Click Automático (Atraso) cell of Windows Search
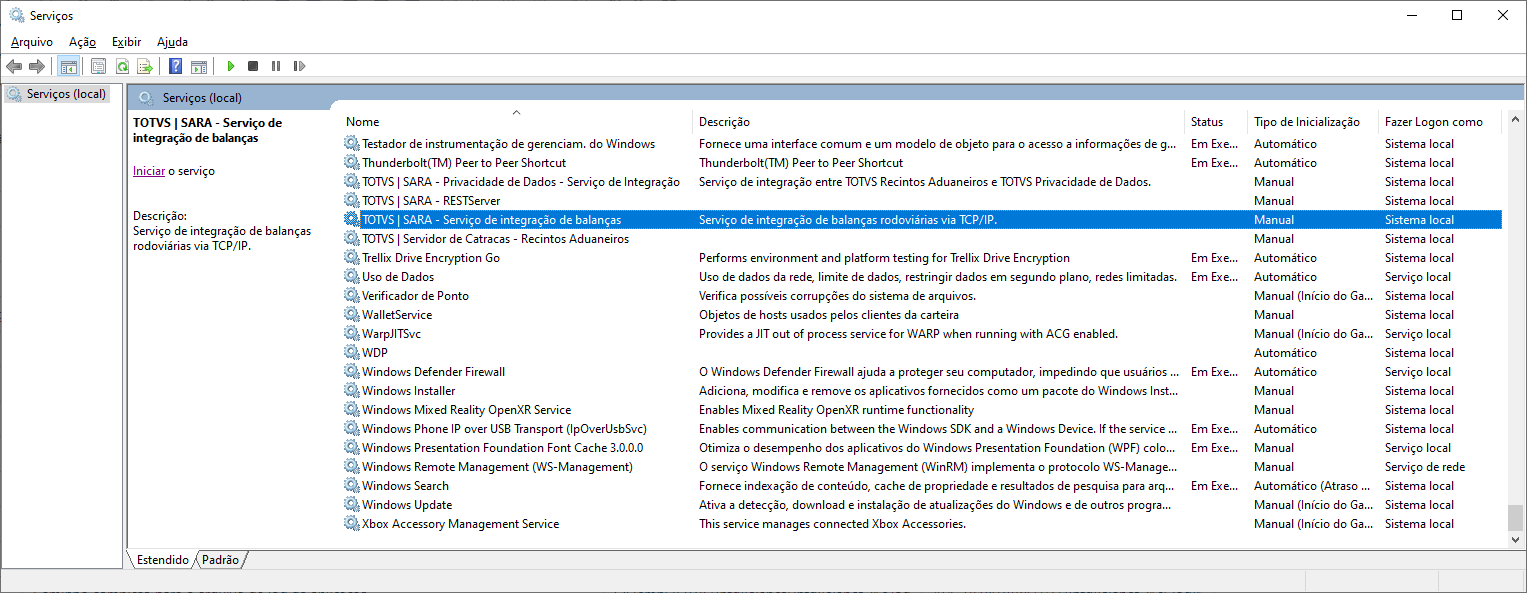The height and width of the screenshot is (593, 1527). point(1313,486)
